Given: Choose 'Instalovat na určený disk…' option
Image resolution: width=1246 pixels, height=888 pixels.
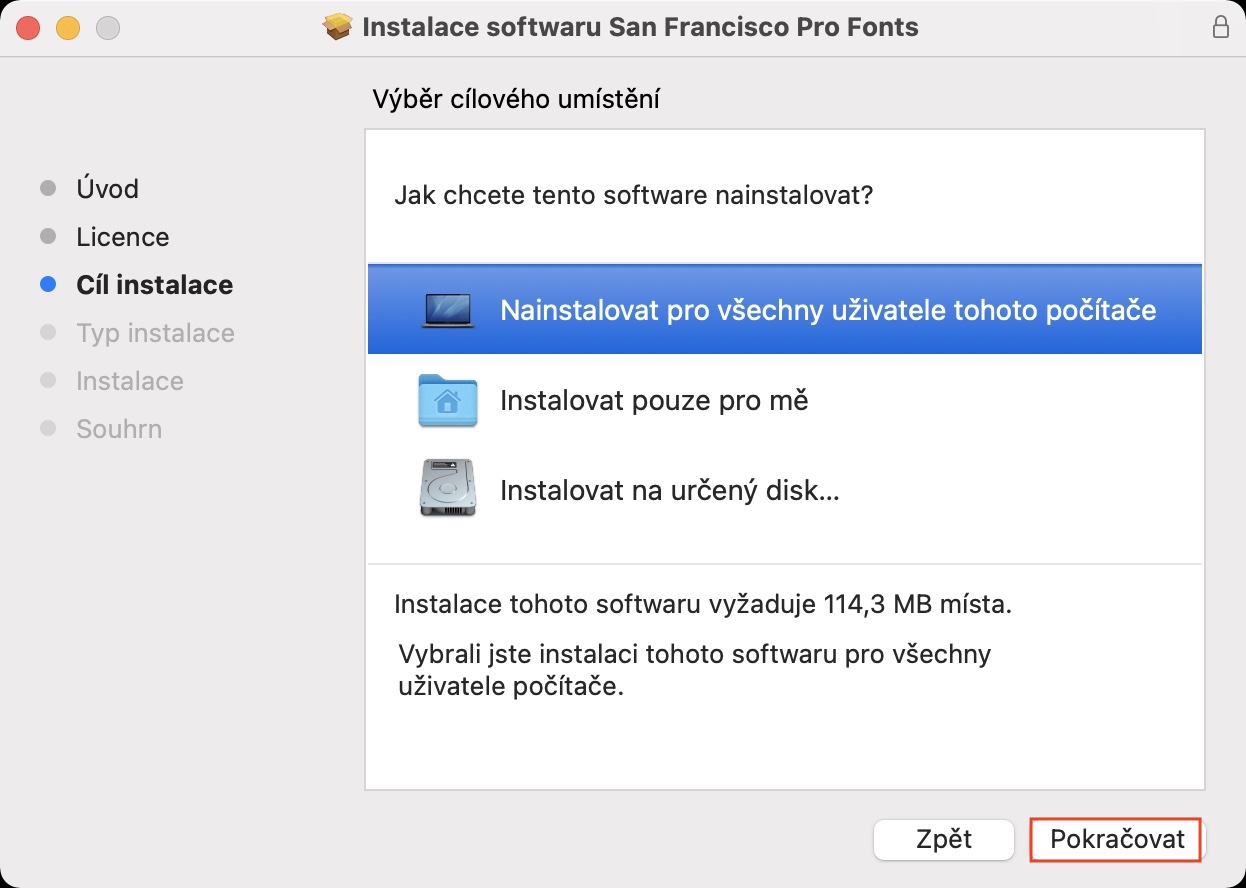Looking at the screenshot, I should 669,491.
